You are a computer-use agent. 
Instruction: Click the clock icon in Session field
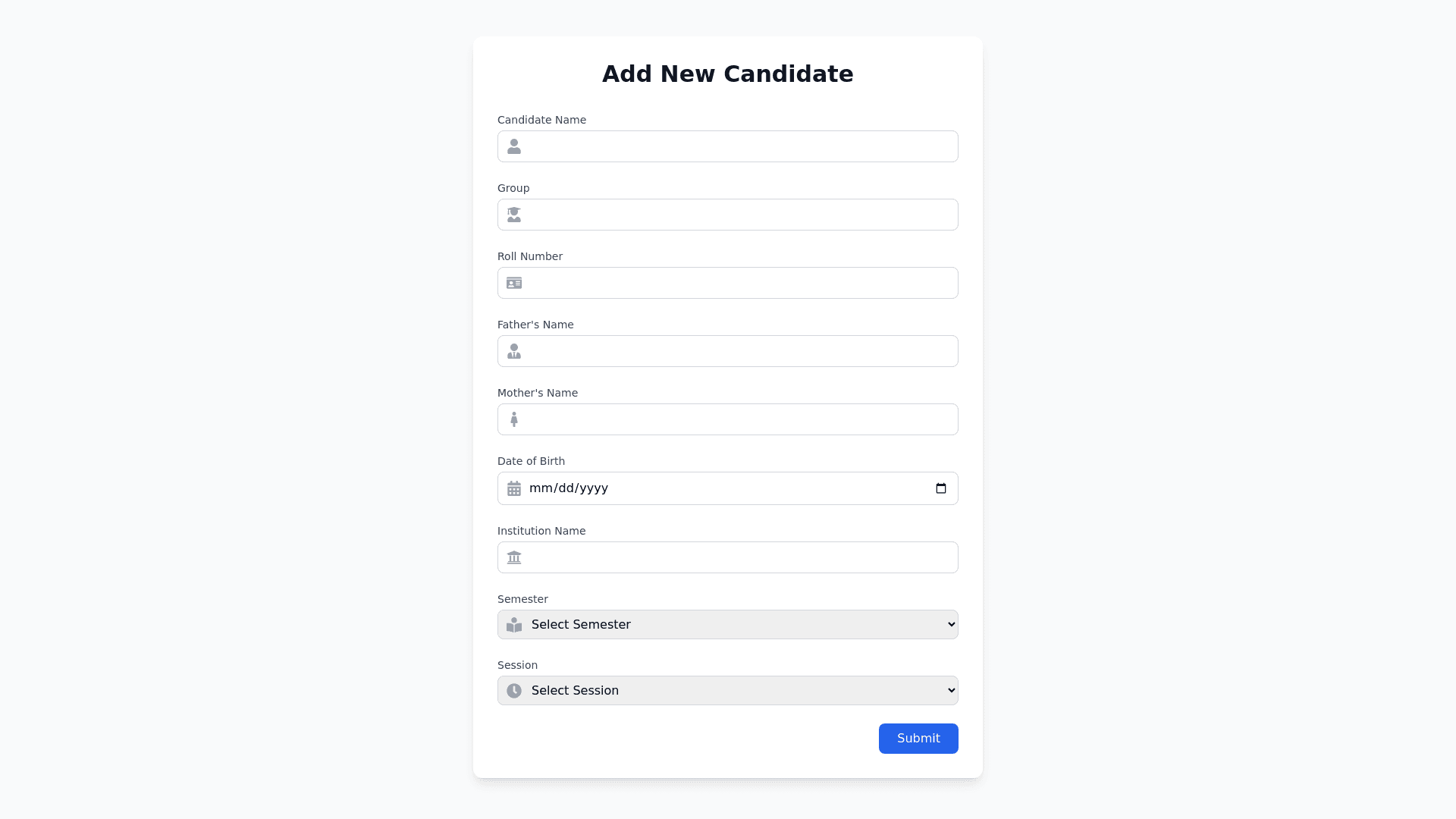pyautogui.click(x=514, y=691)
